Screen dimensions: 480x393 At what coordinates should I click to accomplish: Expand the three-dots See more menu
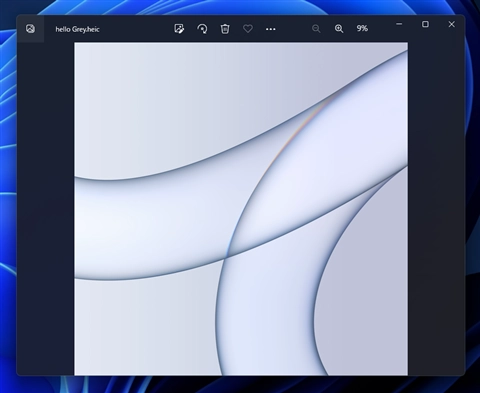pyautogui.click(x=271, y=29)
